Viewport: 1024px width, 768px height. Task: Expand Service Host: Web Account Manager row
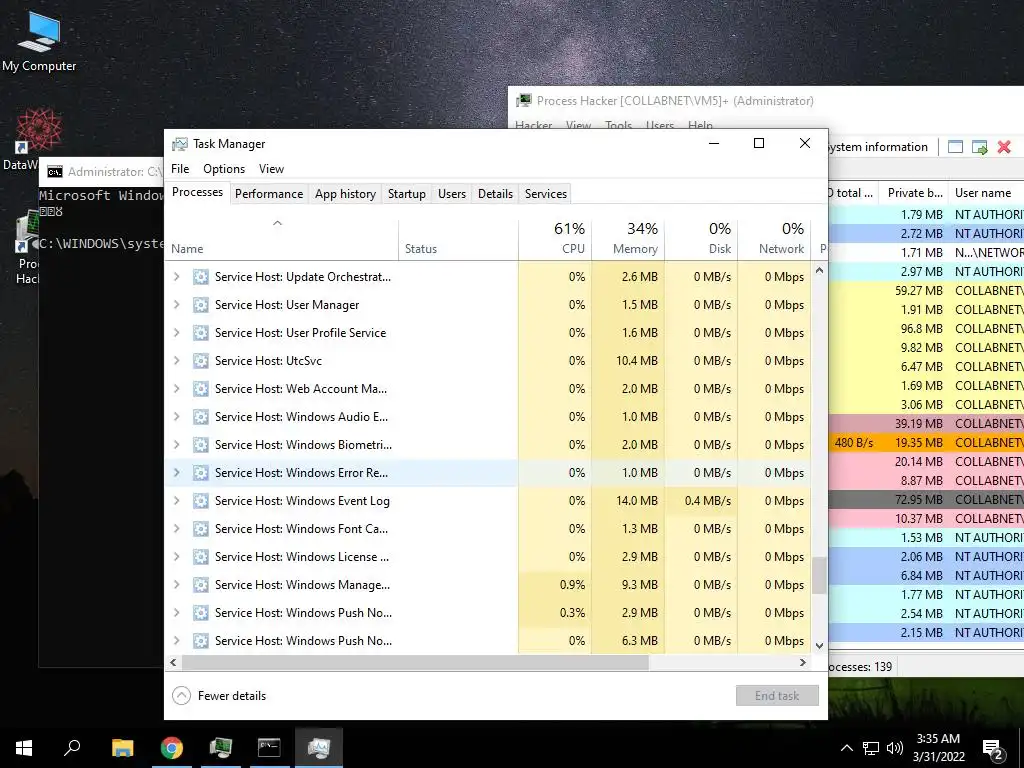(176, 389)
